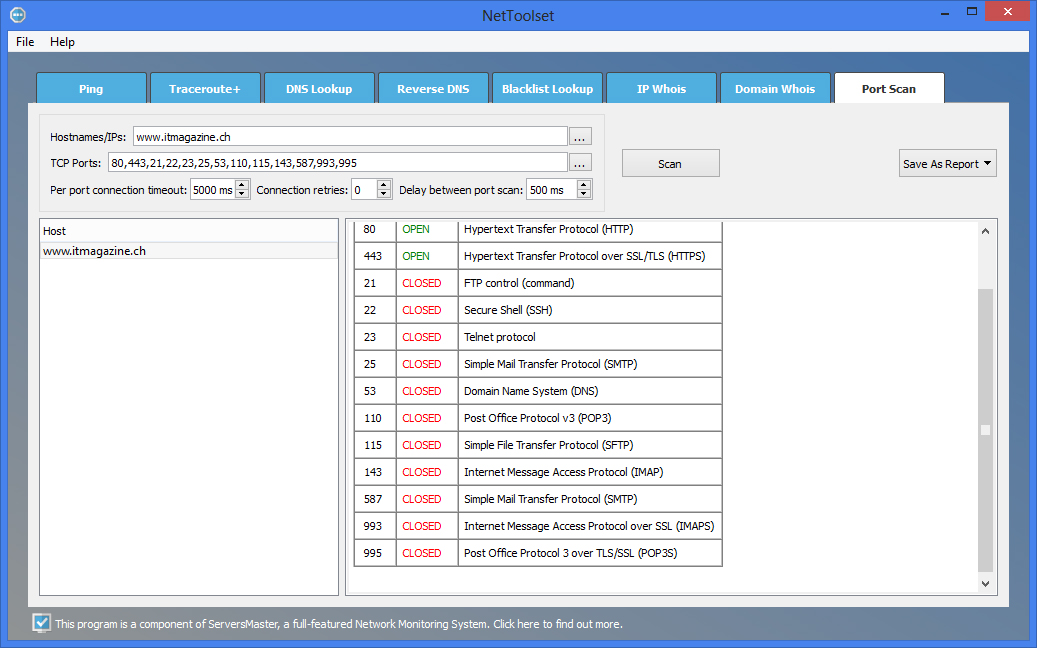Open the DNS Lookup tab
Image resolution: width=1037 pixels, height=648 pixels.
pos(319,89)
